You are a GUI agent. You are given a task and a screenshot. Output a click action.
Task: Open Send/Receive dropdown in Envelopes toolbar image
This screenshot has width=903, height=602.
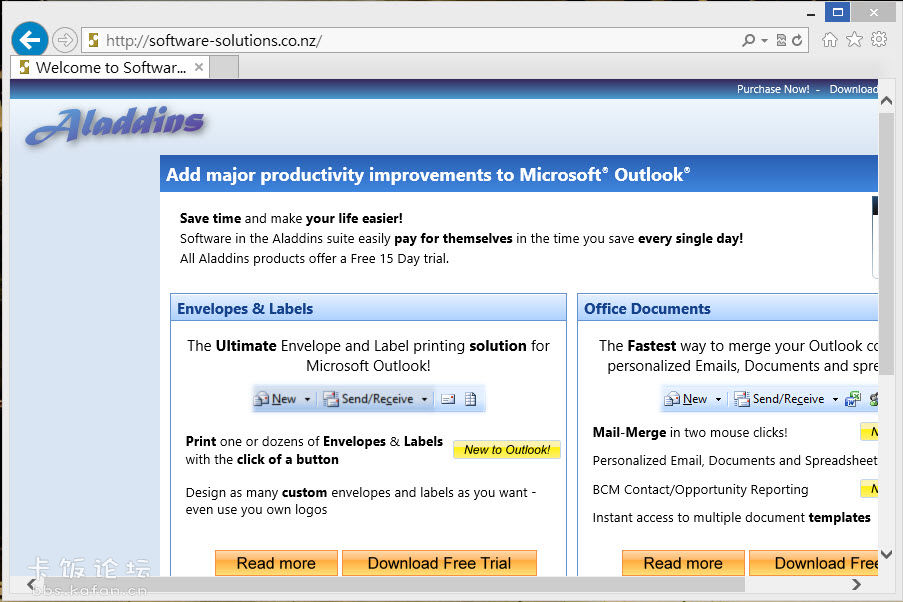click(424, 399)
